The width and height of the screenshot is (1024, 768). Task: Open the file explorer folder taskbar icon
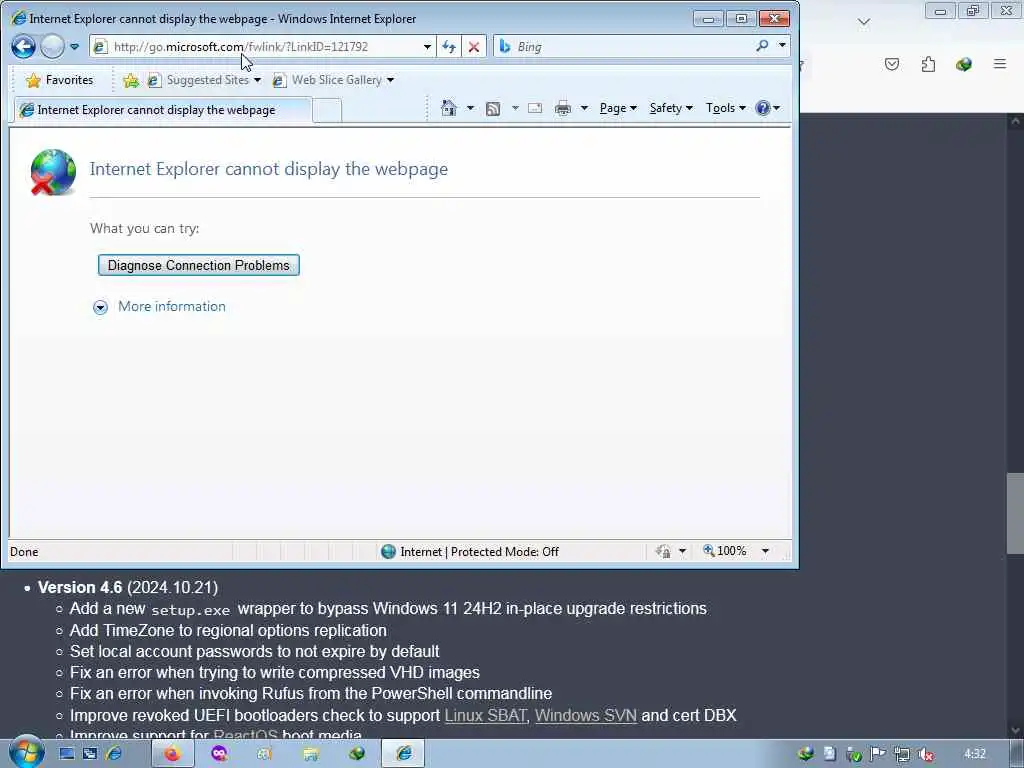pos(311,754)
